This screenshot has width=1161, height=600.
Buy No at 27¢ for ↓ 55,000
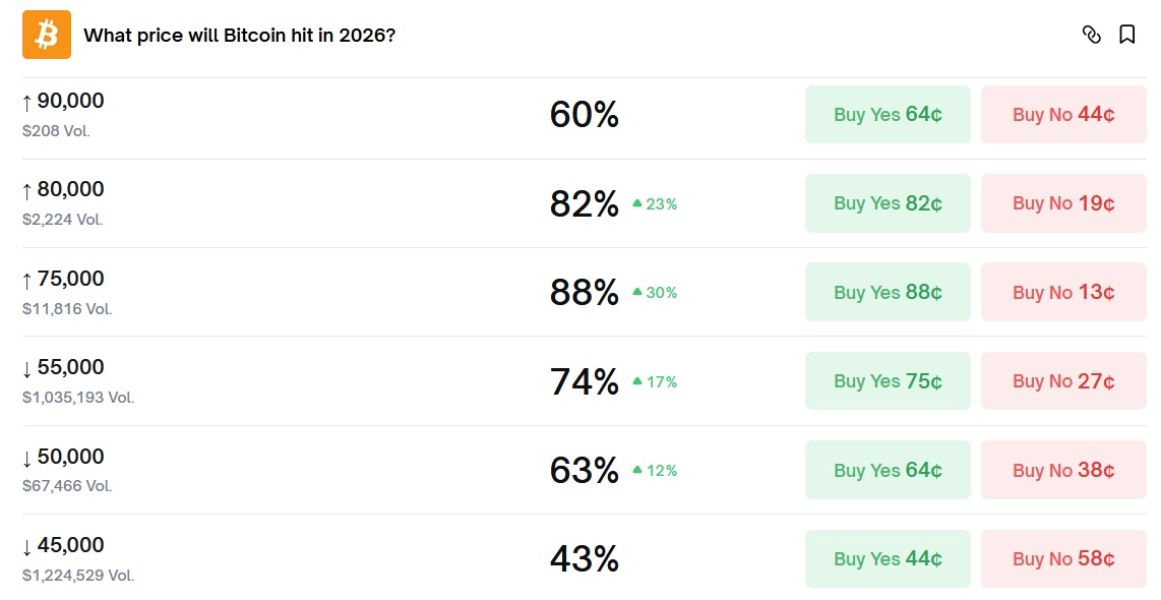1063,381
